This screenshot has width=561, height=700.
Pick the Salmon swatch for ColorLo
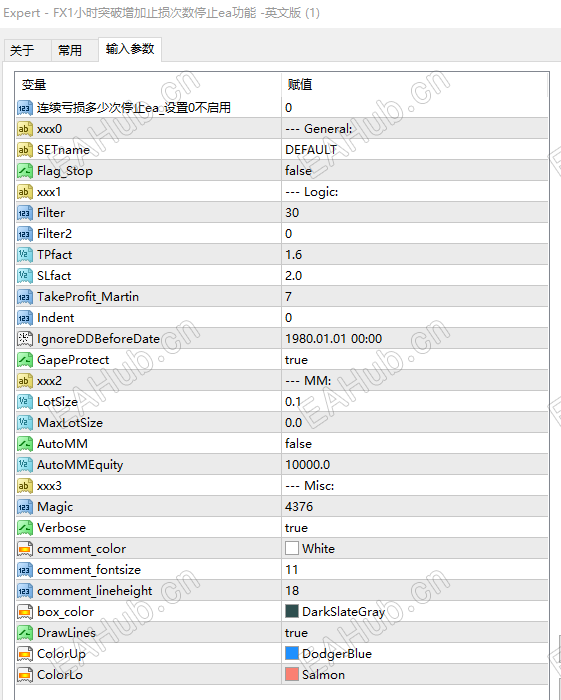[x=292, y=674]
